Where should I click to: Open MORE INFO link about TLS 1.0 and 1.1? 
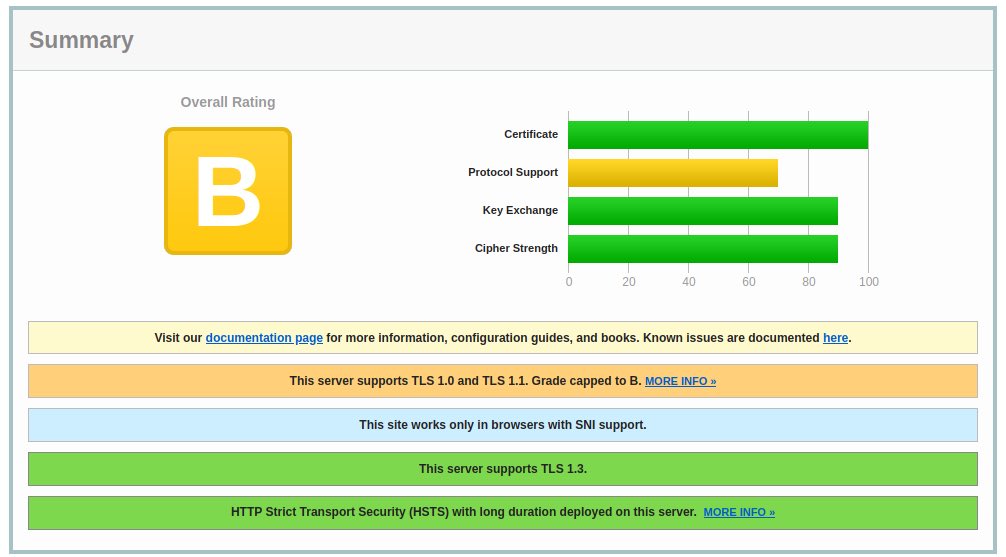[680, 381]
